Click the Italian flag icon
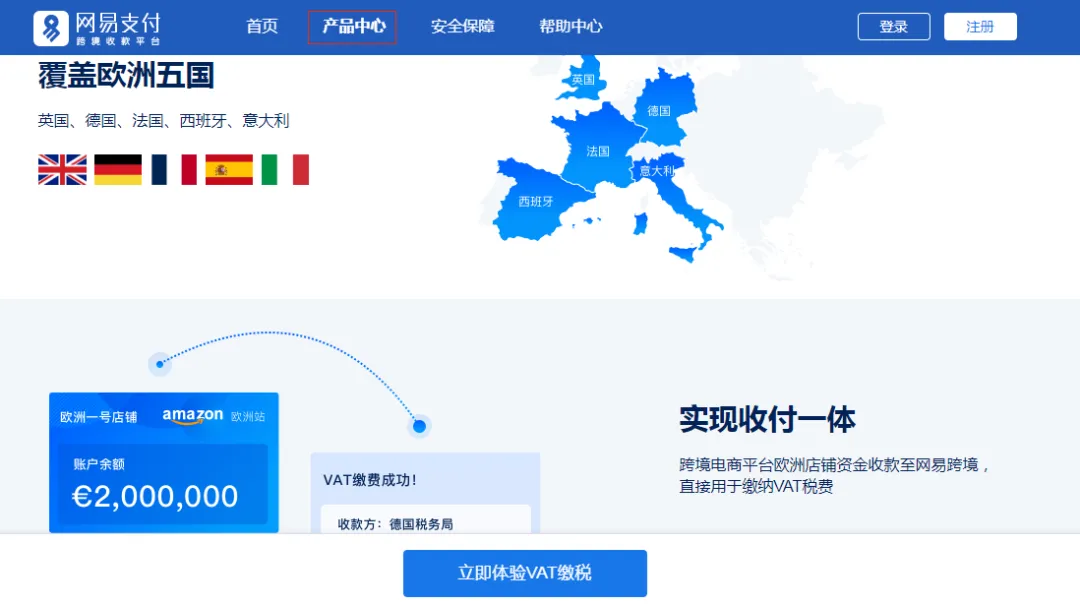Image resolution: width=1080 pixels, height=604 pixels. click(x=285, y=169)
